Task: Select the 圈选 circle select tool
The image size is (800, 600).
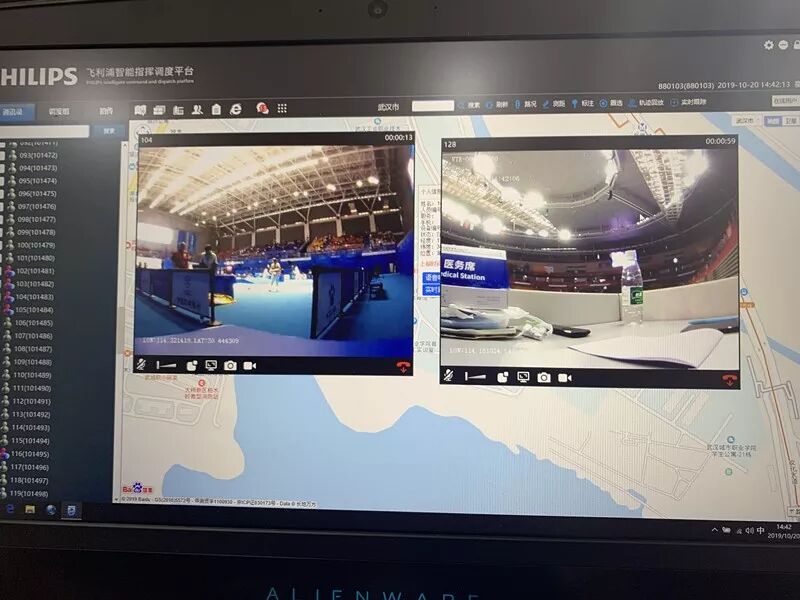Action: click(x=611, y=103)
